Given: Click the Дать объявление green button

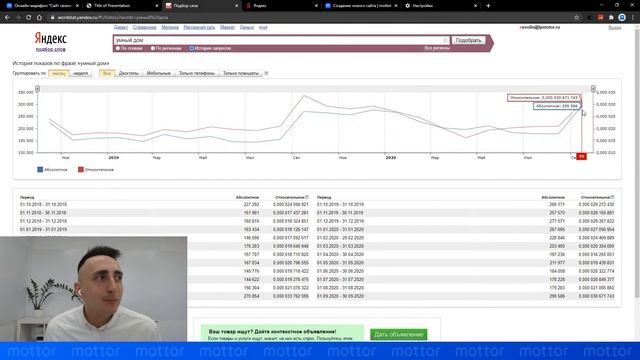Looking at the screenshot, I should (399, 334).
